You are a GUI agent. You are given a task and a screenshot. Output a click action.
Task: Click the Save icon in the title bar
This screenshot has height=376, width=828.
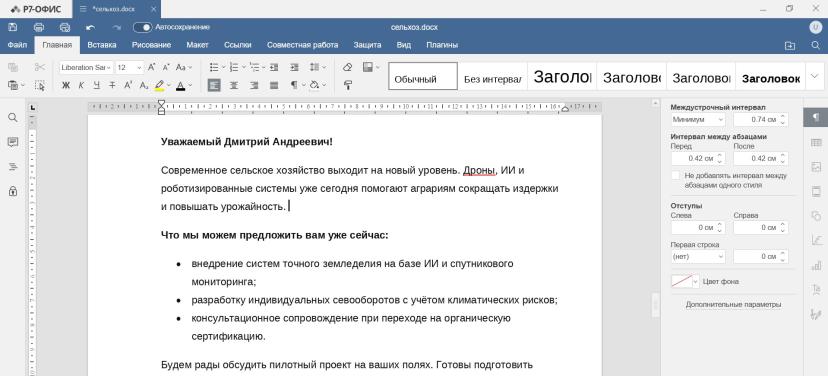(x=13, y=27)
